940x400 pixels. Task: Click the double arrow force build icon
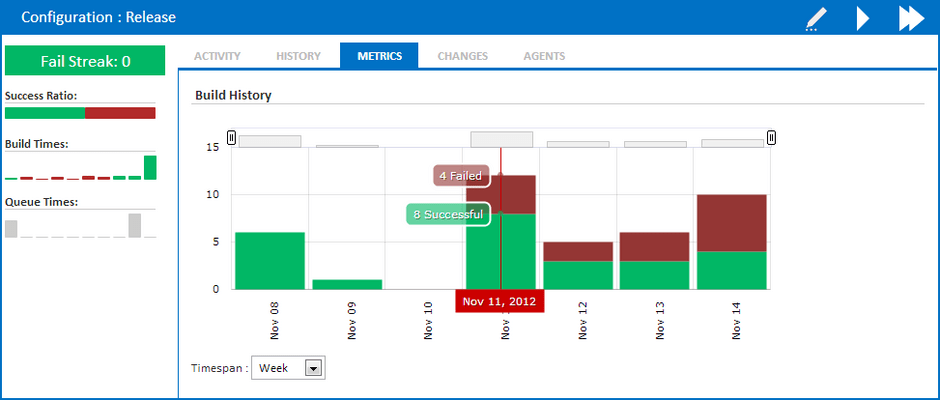tap(911, 18)
